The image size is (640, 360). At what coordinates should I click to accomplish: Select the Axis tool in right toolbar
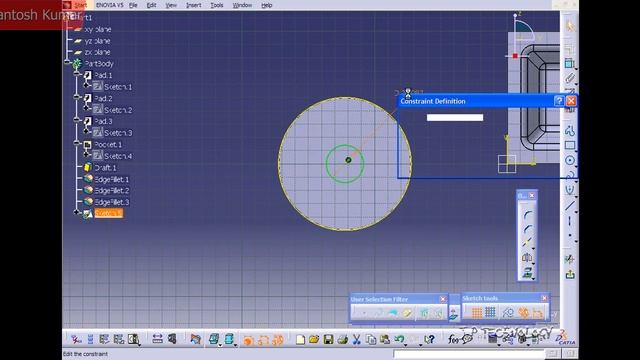570,222
